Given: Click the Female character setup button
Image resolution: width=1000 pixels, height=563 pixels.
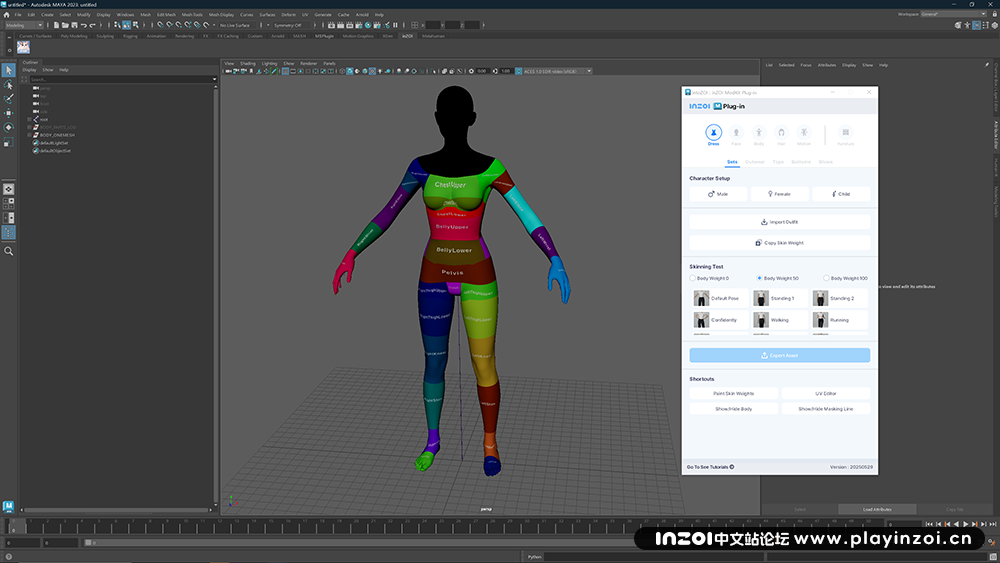Looking at the screenshot, I should coord(779,194).
